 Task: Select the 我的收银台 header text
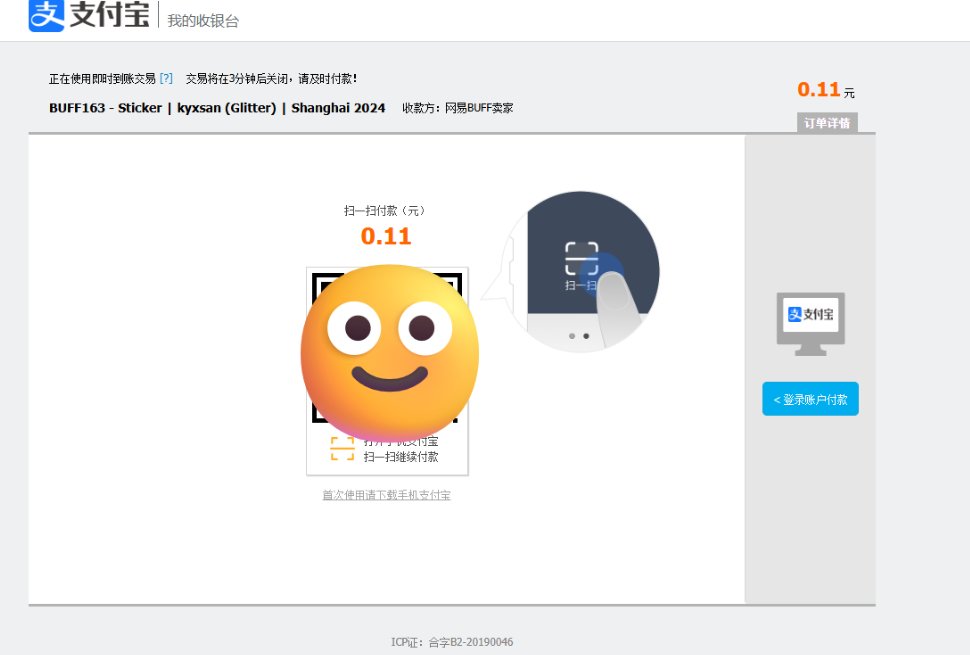(203, 21)
